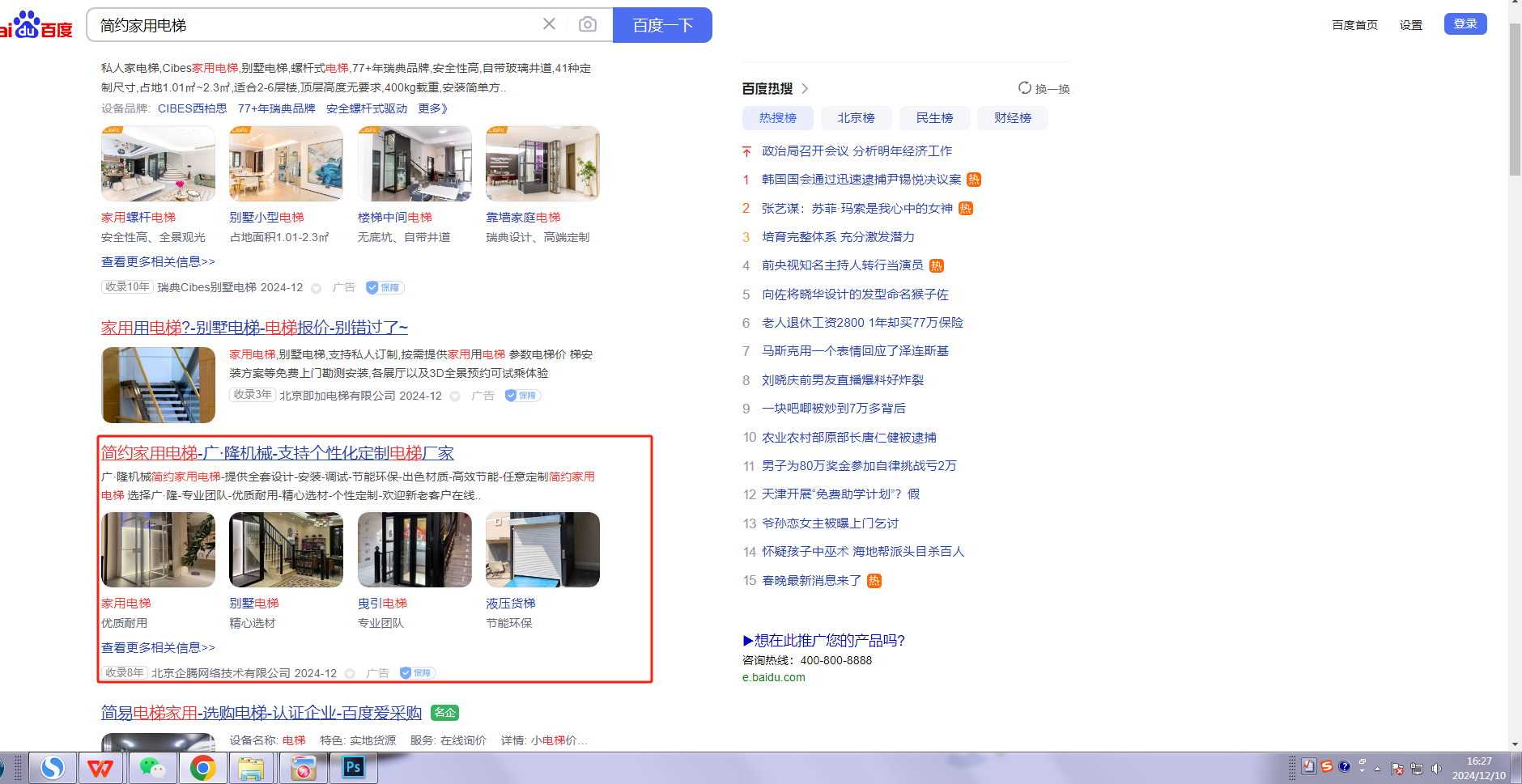
Task: Open Photoshop from the taskbar
Action: pos(354,767)
